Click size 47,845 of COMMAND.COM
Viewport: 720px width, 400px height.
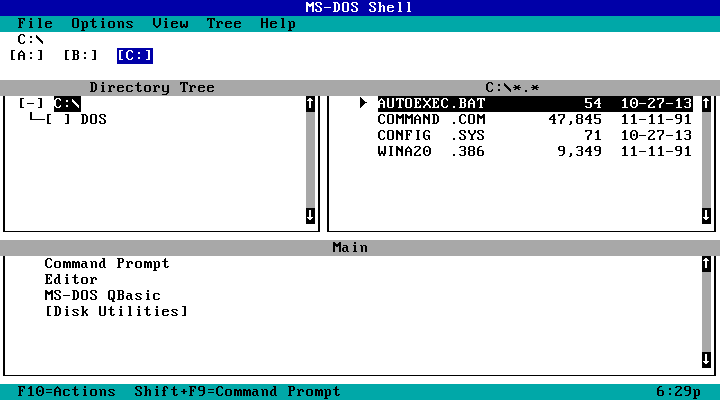coord(575,119)
